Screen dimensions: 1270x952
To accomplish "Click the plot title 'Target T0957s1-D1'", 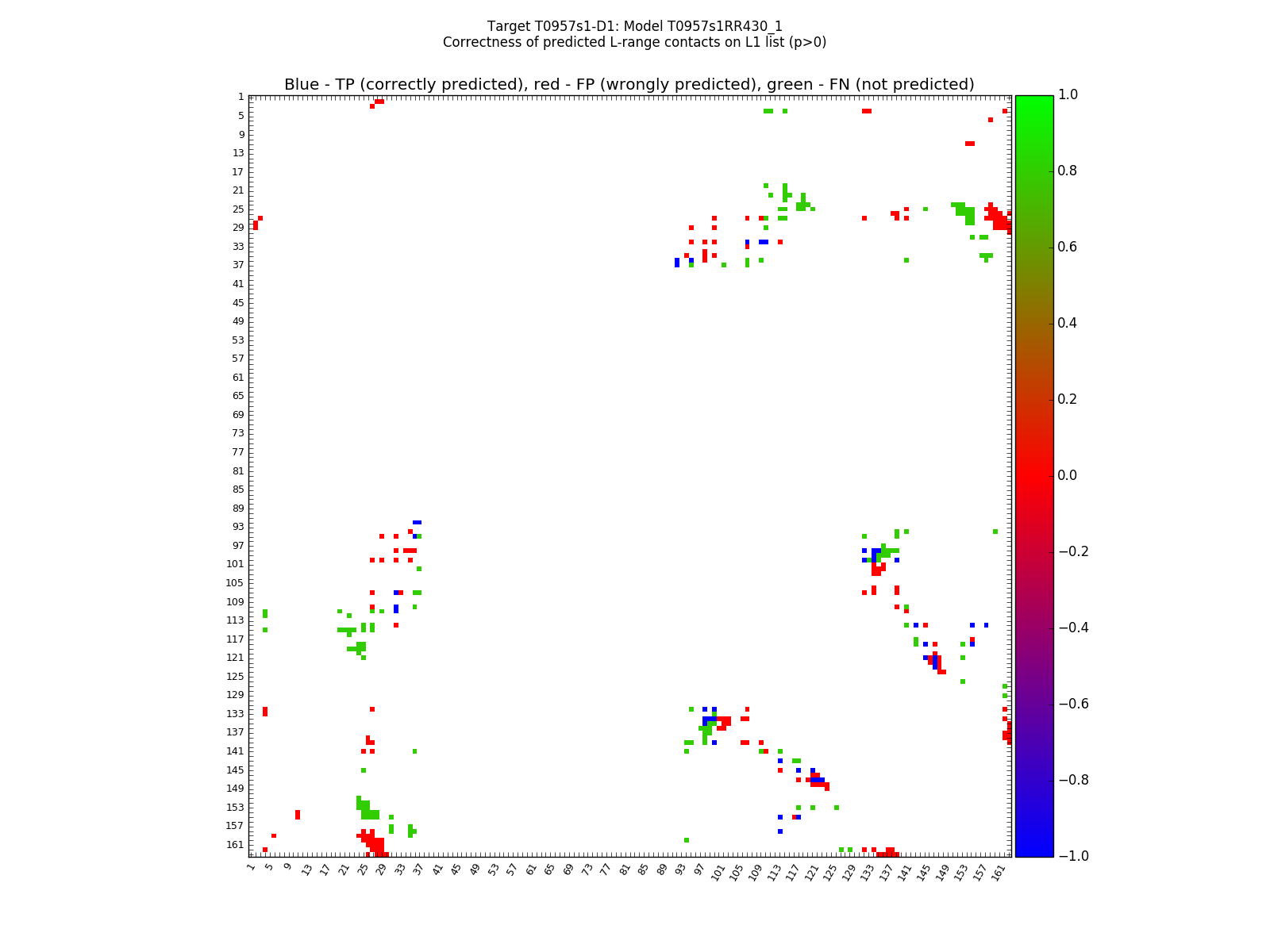I will 634,26.
